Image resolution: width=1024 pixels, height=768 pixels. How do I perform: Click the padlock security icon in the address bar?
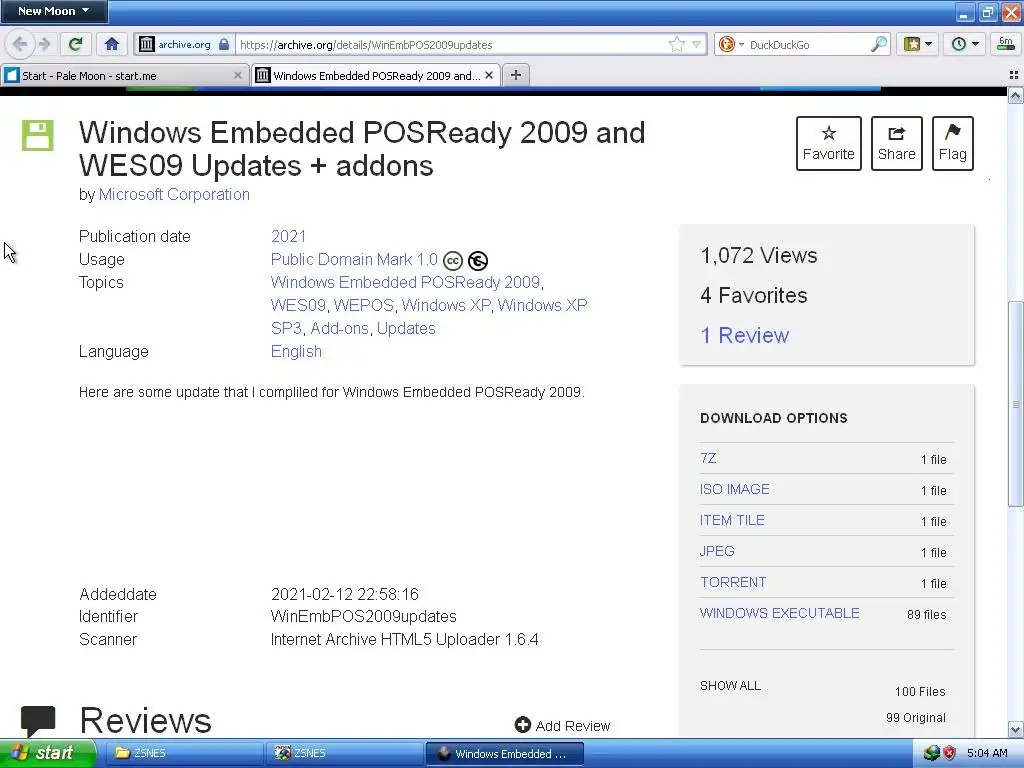(x=224, y=44)
